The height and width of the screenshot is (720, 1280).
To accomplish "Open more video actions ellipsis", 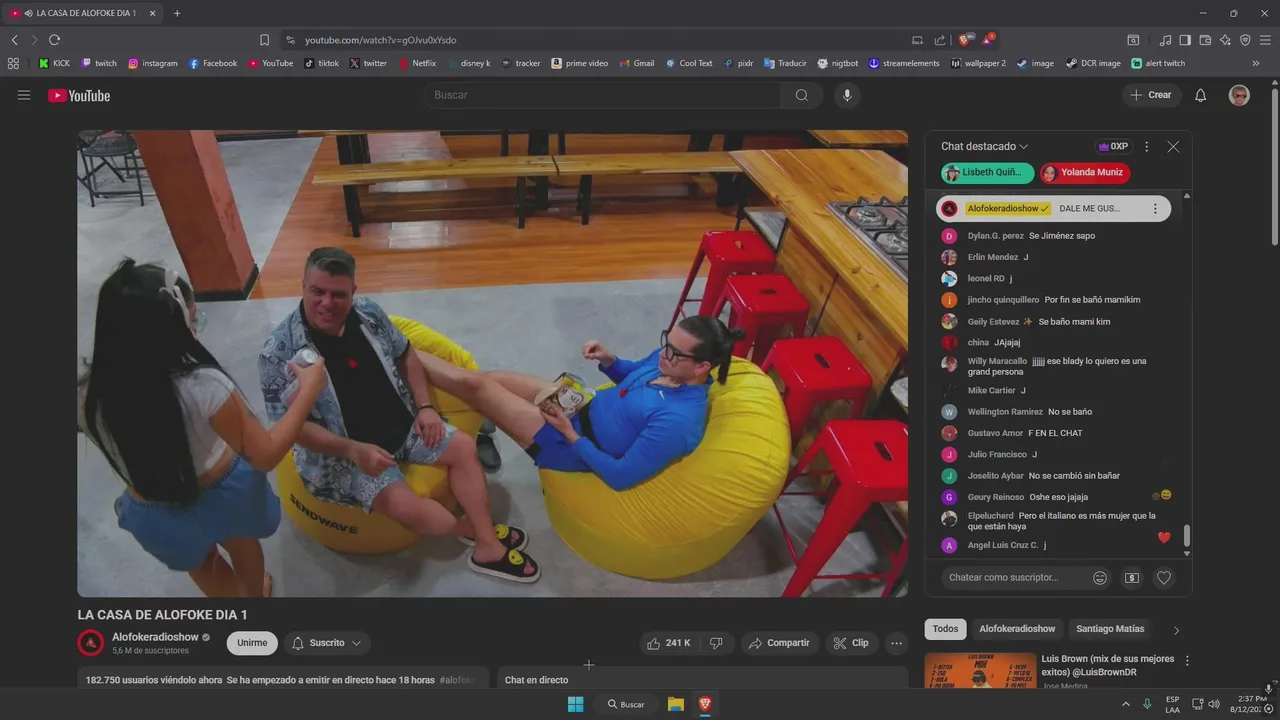I will coord(897,643).
